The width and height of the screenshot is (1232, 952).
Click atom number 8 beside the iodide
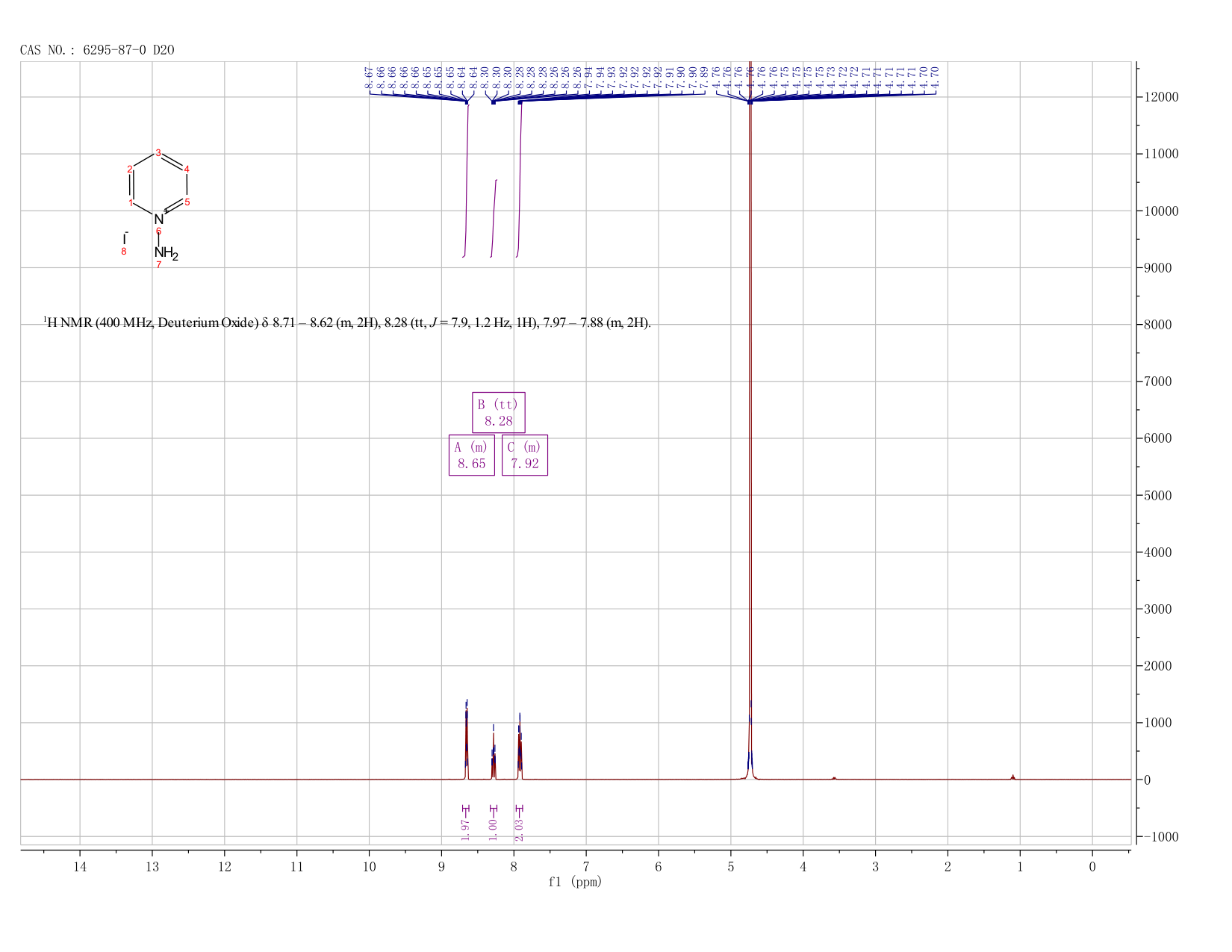pos(124,252)
